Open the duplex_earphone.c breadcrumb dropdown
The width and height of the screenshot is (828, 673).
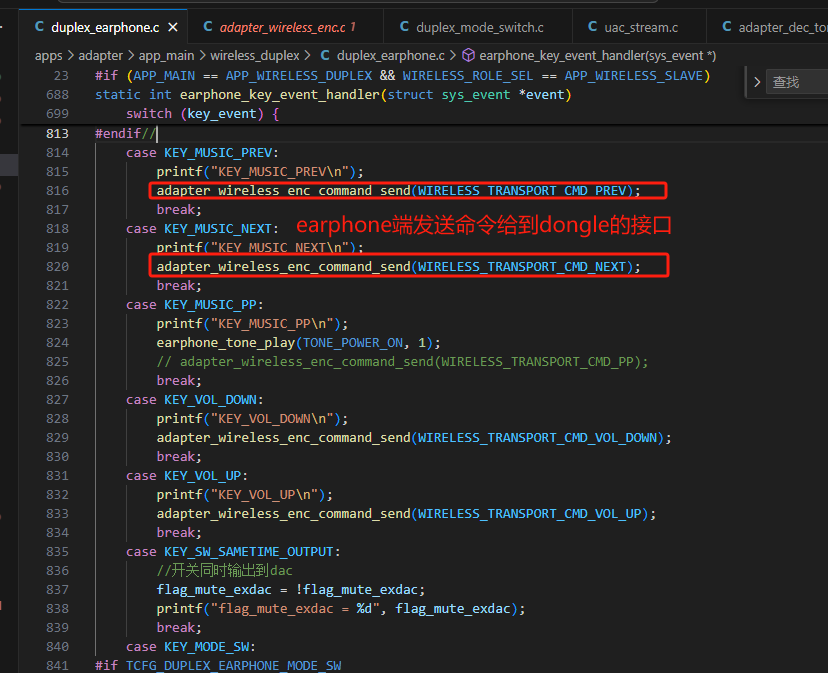click(391, 55)
